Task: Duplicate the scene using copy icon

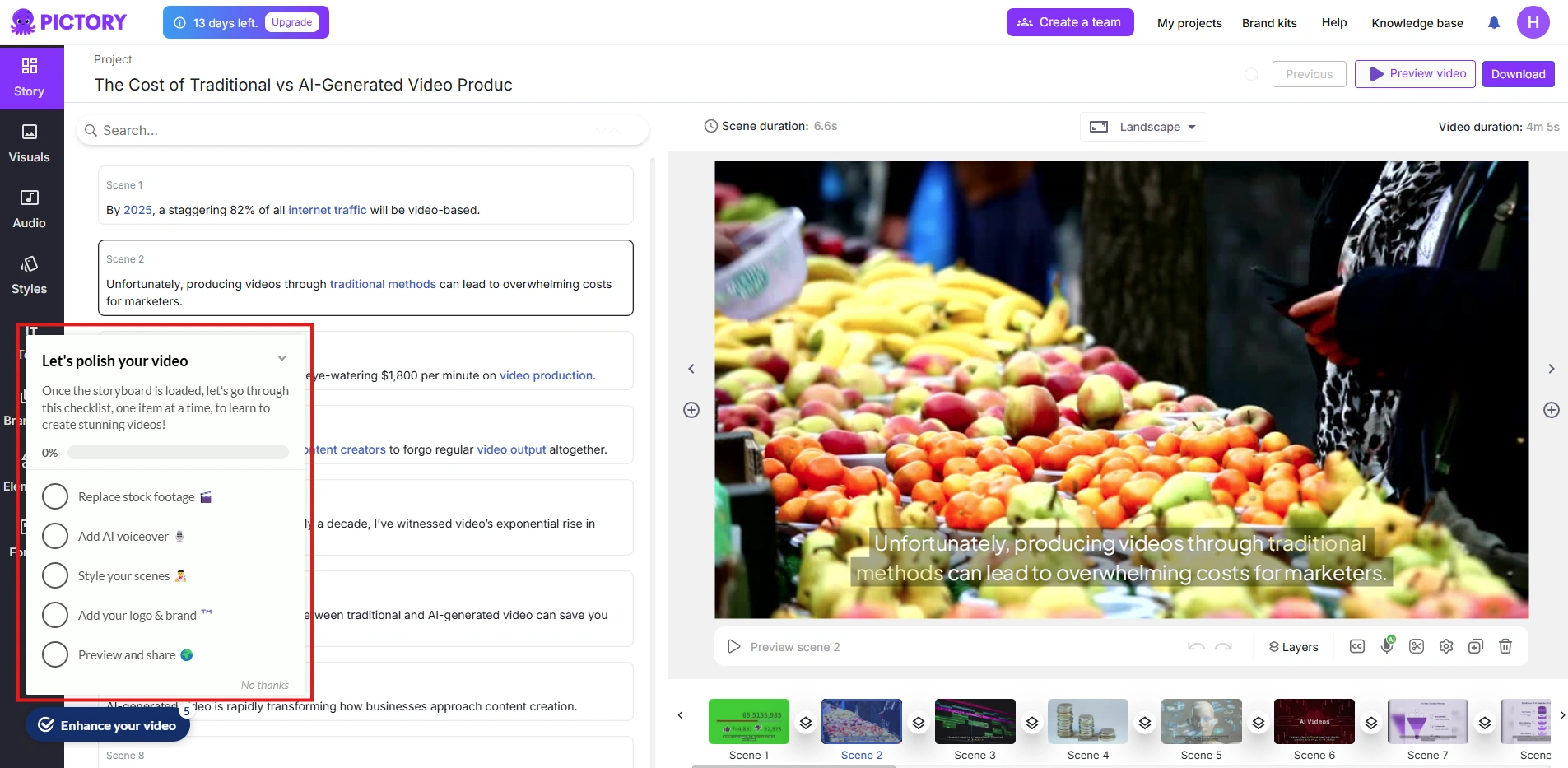Action: pyautogui.click(x=1476, y=646)
